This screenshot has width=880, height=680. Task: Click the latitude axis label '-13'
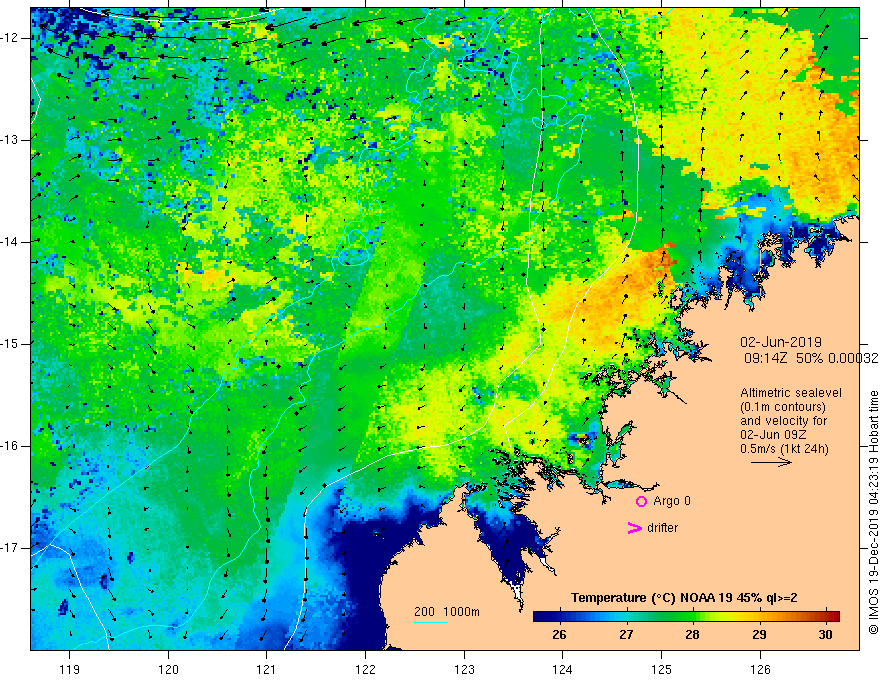[x=10, y=140]
